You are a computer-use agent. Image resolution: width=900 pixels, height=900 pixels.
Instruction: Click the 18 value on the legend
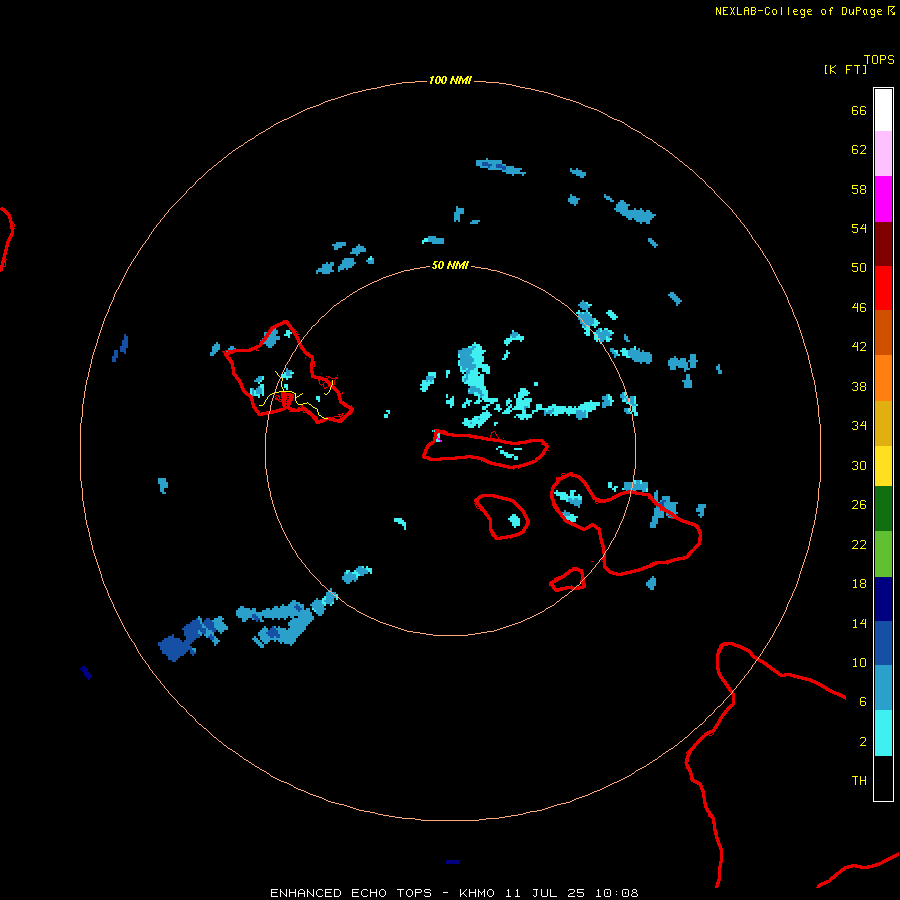(x=859, y=584)
